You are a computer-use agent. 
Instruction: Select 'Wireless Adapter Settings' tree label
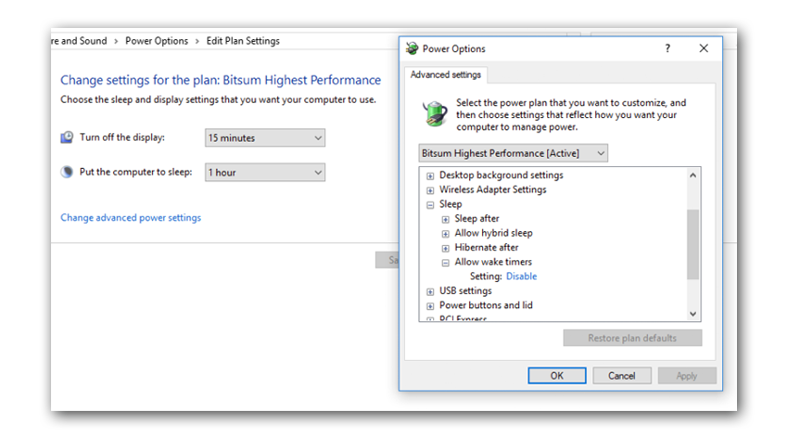[x=492, y=189]
